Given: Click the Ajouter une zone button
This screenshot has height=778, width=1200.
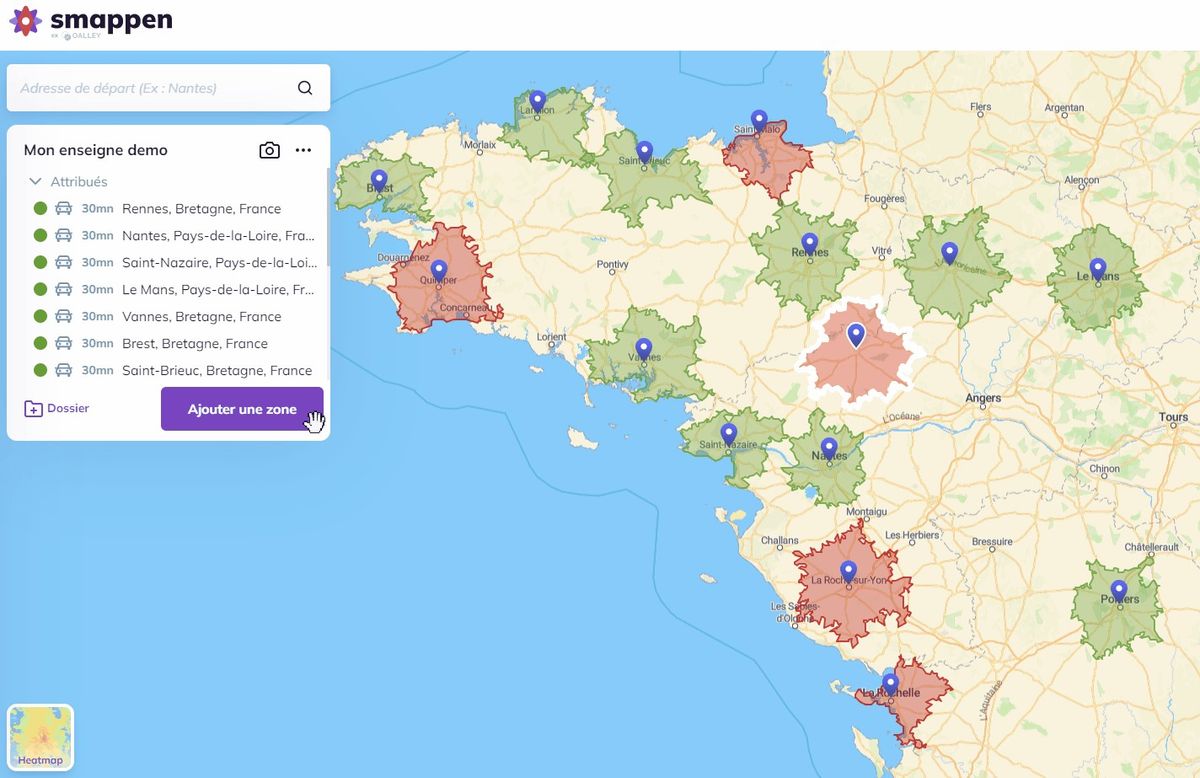Looking at the screenshot, I should (x=242, y=409).
